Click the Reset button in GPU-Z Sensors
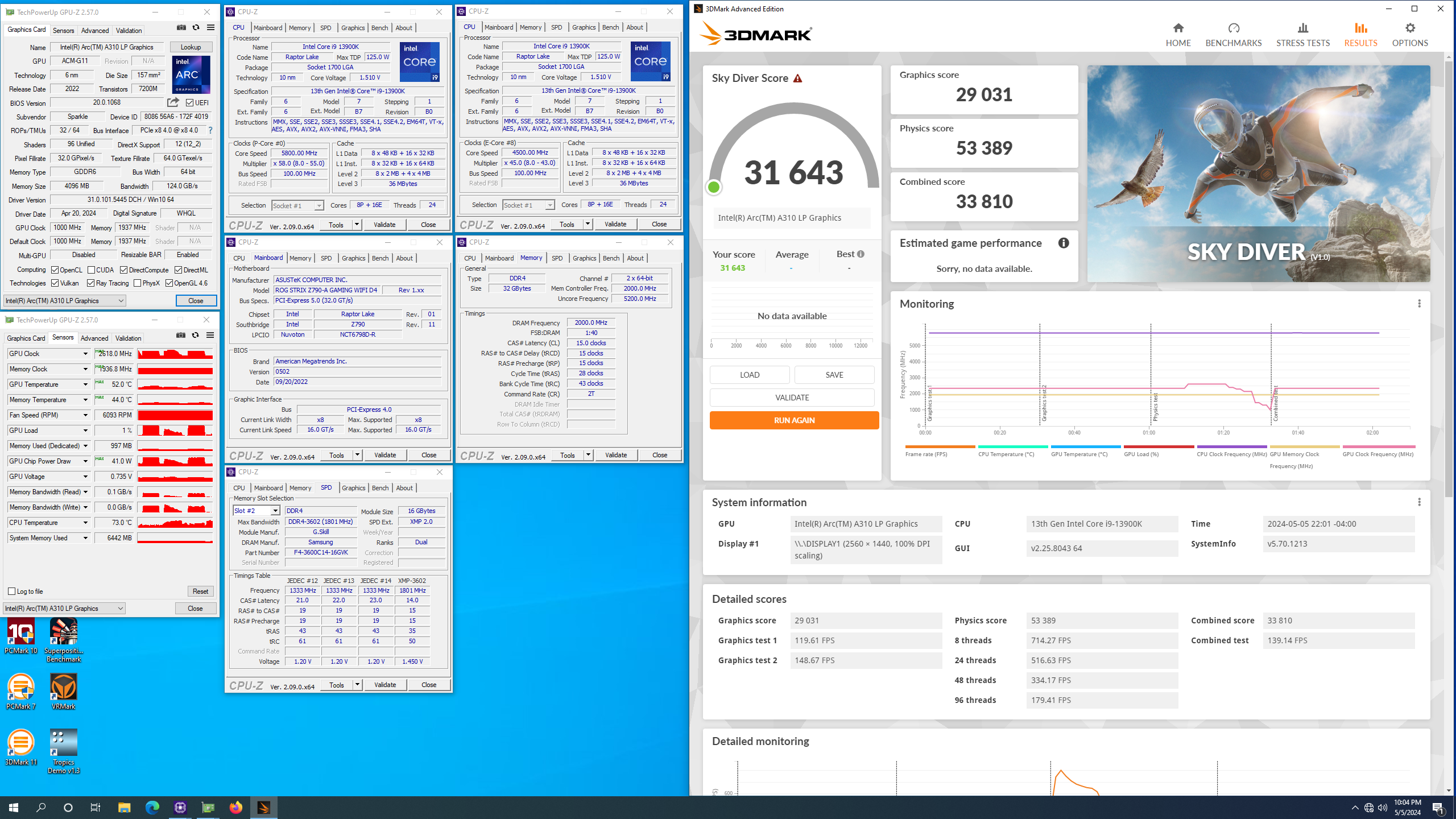This screenshot has height=819, width=1456. pyautogui.click(x=200, y=591)
